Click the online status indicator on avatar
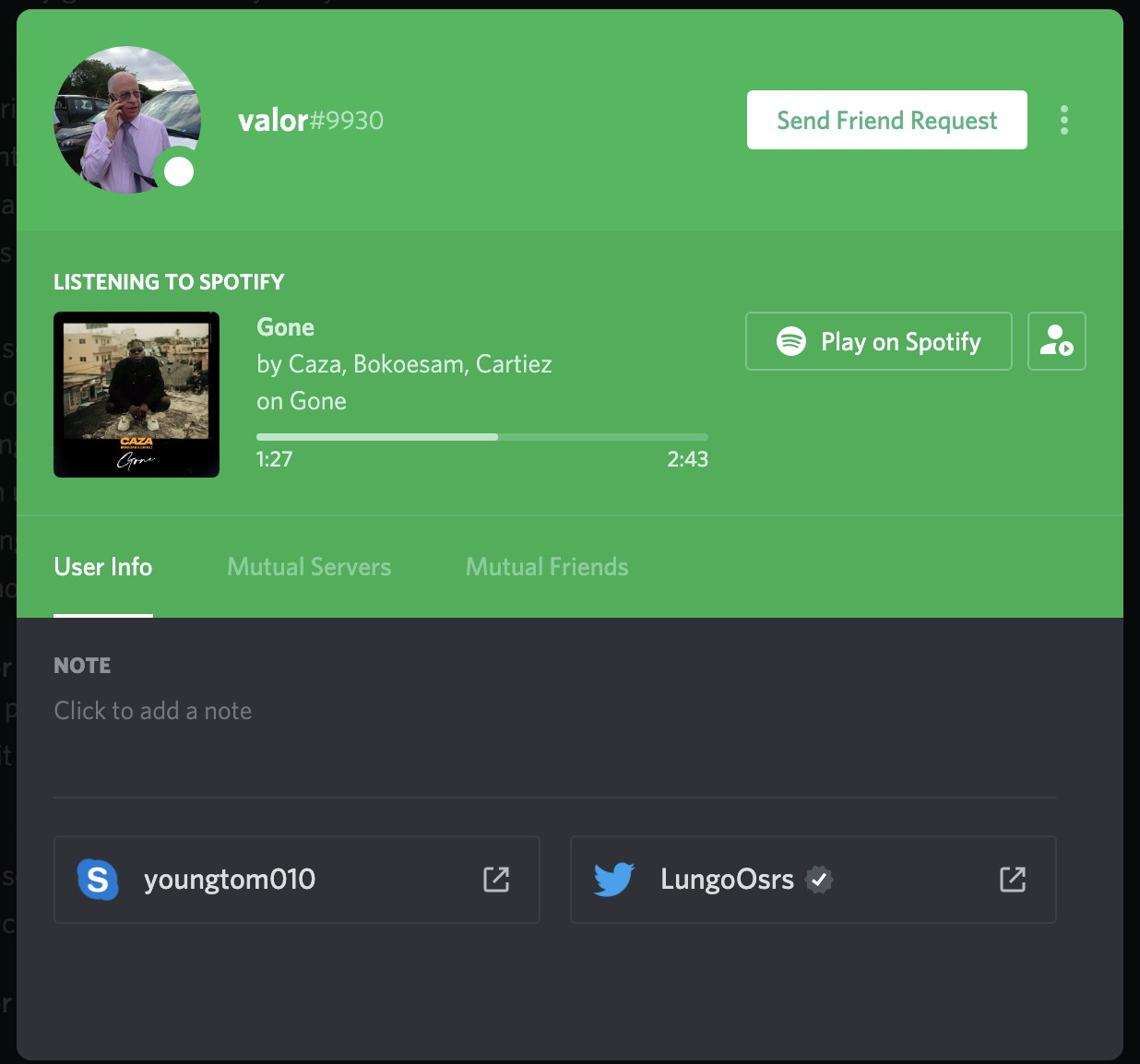 point(179,171)
